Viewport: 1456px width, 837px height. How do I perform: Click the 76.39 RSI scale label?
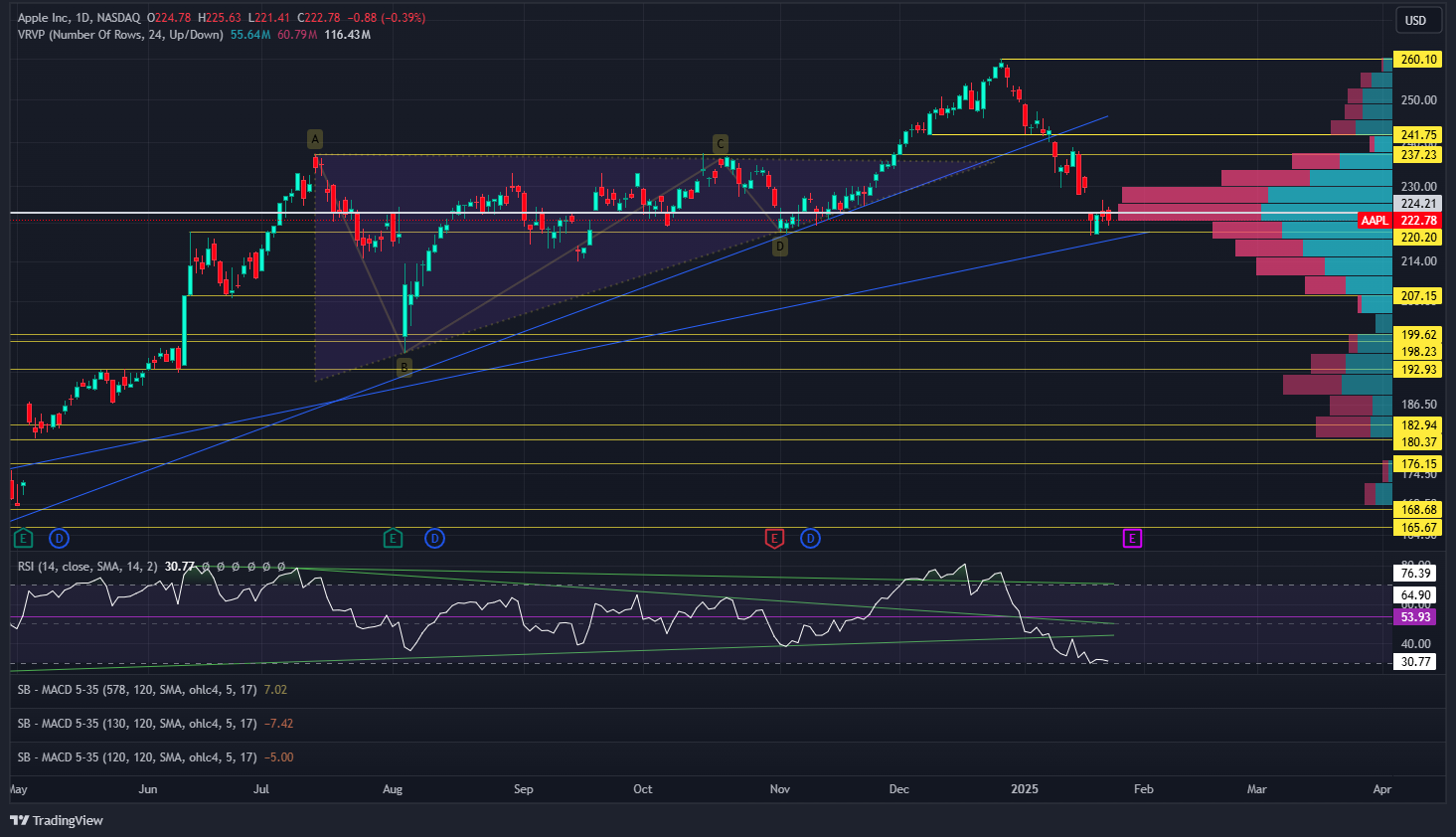[x=1415, y=574]
